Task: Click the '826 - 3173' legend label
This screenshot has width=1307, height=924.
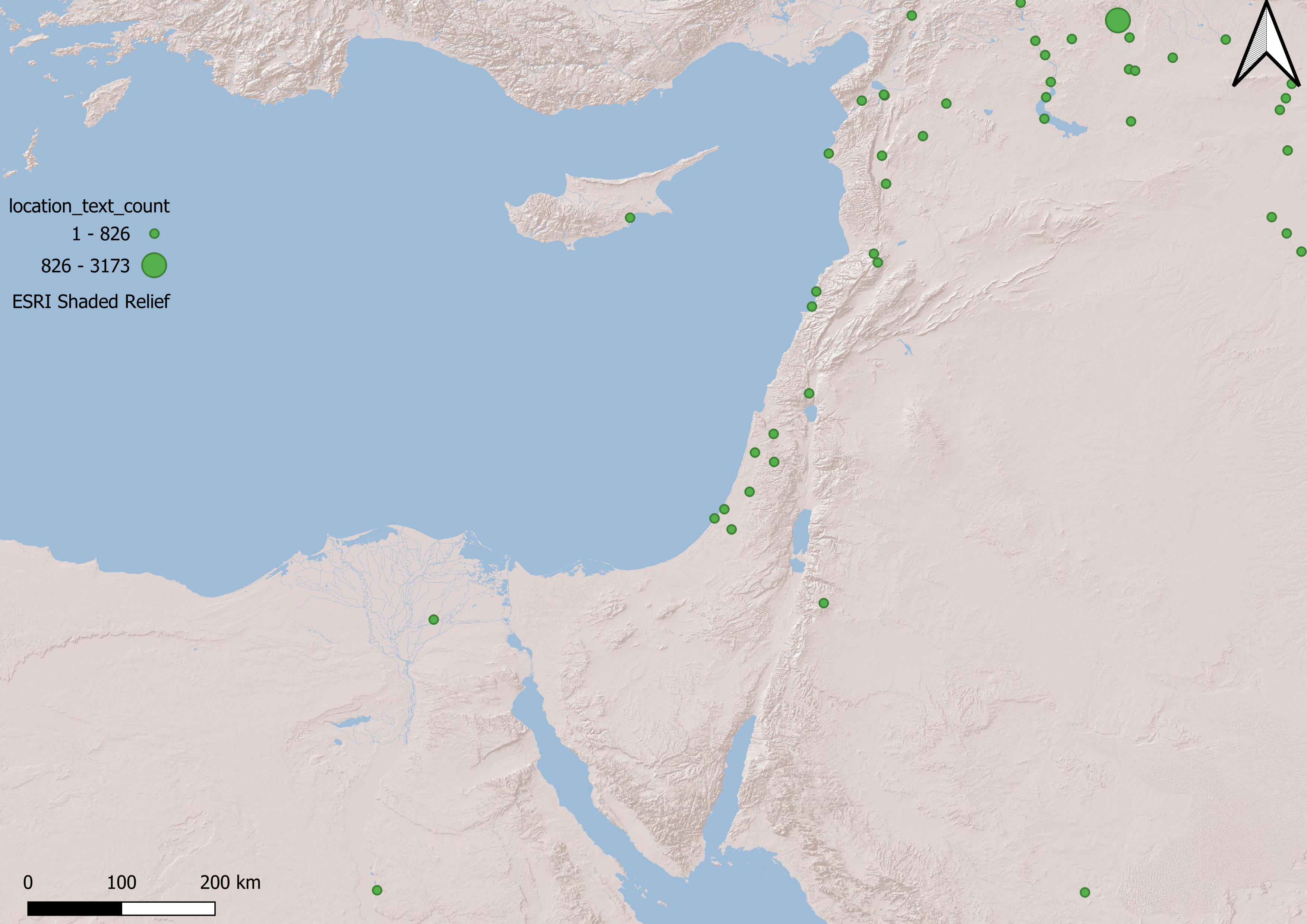Action: pyautogui.click(x=85, y=266)
